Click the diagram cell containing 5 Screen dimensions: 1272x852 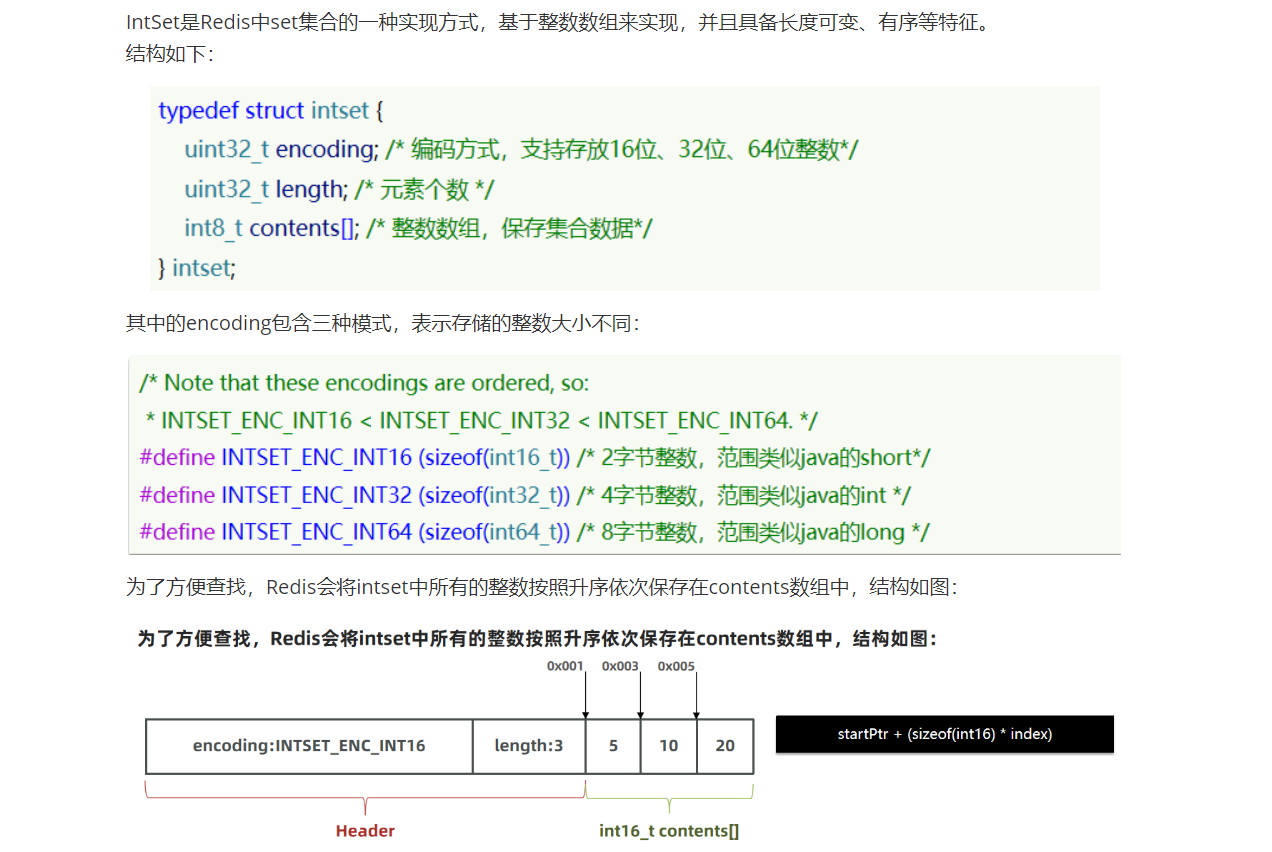click(x=613, y=746)
